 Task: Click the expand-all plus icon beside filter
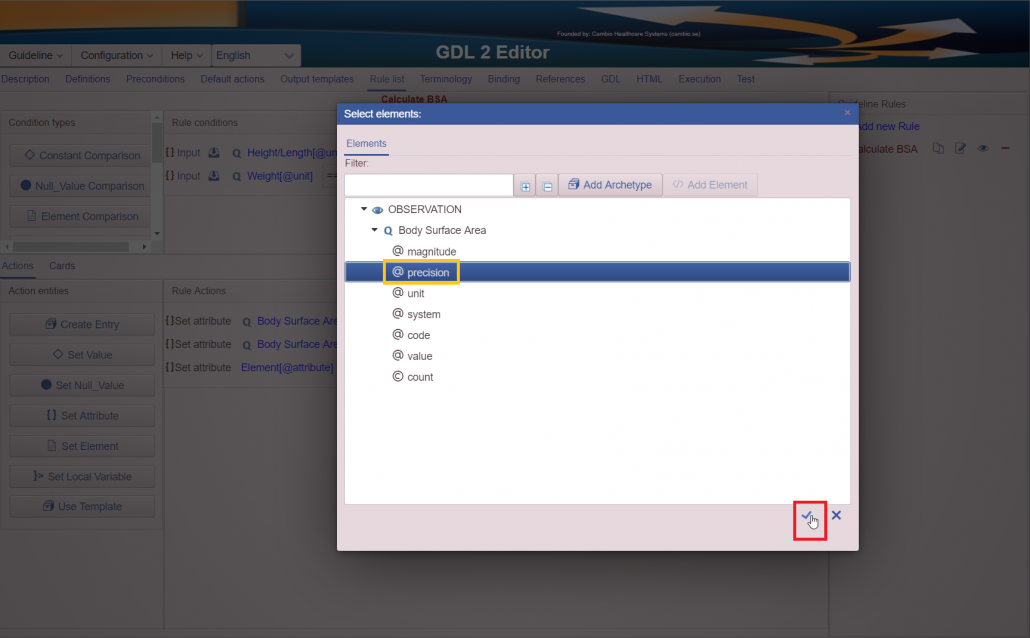click(526, 186)
